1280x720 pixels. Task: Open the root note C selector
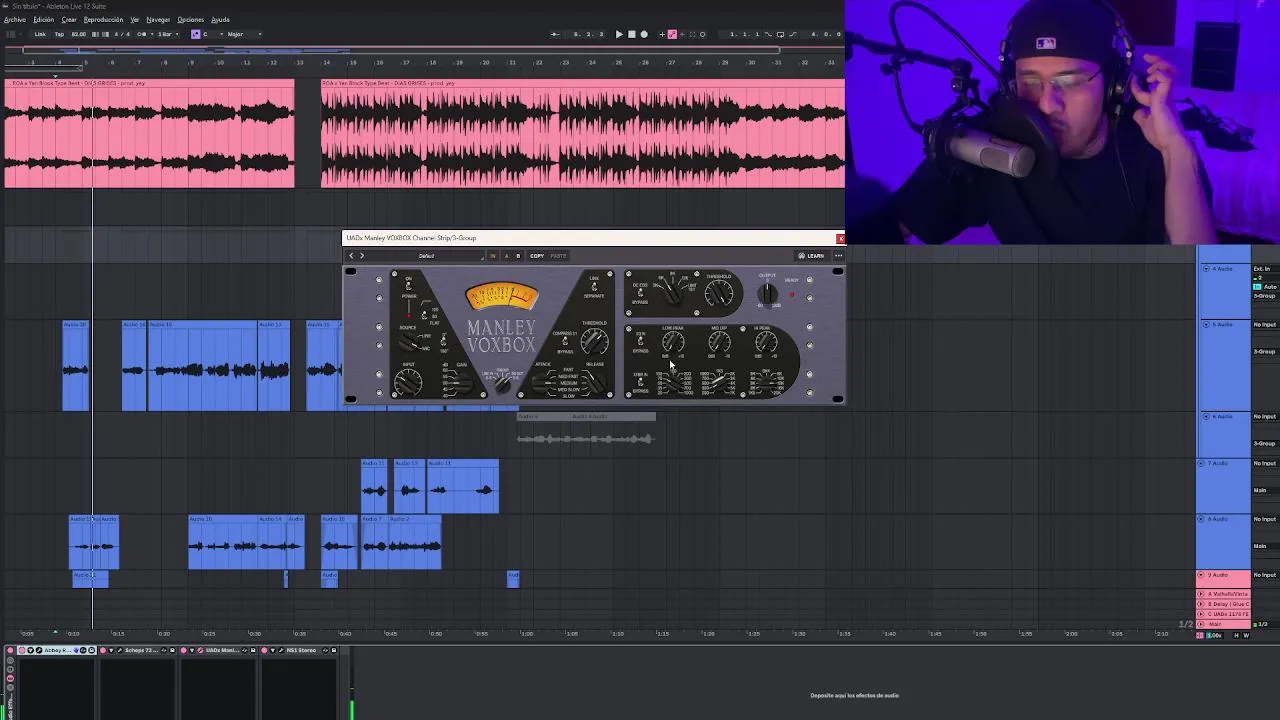[x=213, y=34]
